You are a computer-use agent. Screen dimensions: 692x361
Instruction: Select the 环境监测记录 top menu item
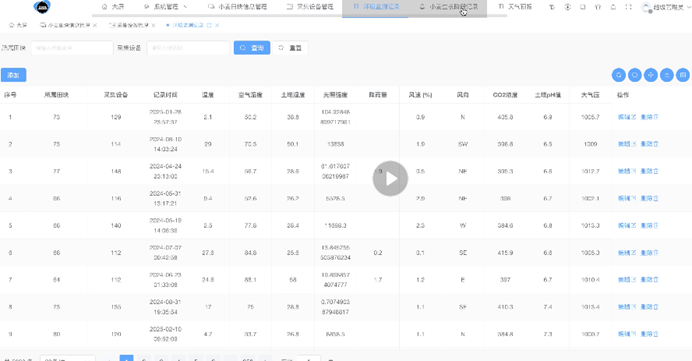[x=376, y=7]
